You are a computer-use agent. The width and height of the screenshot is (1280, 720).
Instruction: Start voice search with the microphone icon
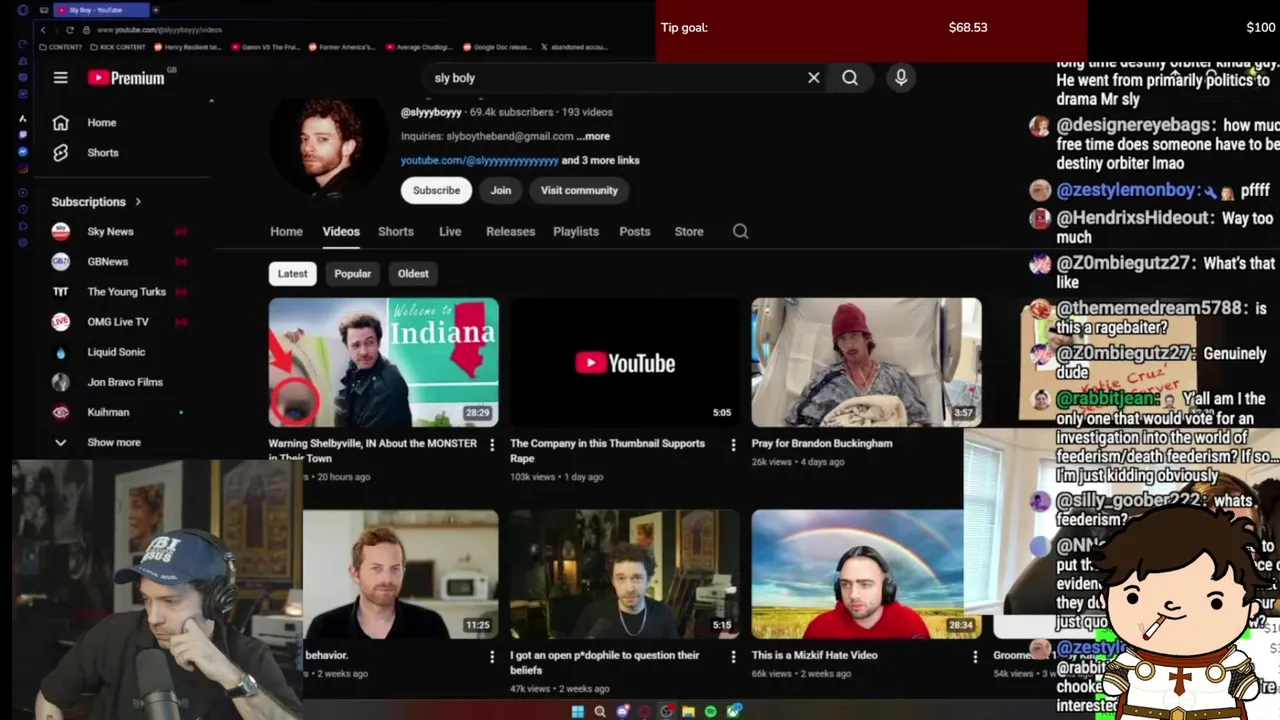pyautogui.click(x=901, y=78)
